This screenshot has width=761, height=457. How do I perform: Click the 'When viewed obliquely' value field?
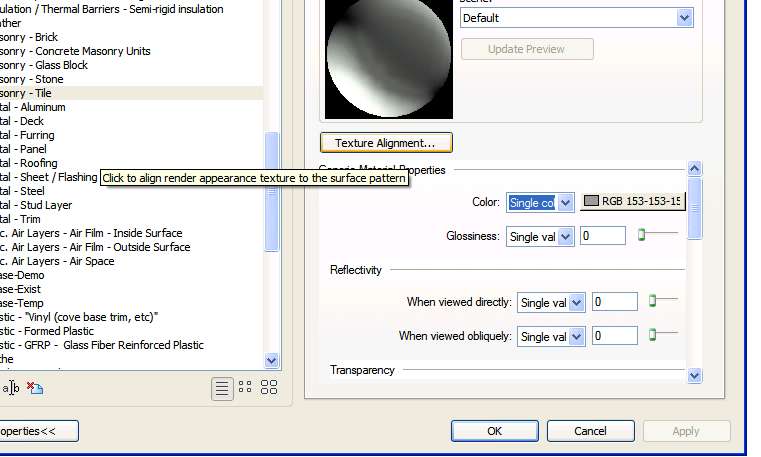point(614,336)
